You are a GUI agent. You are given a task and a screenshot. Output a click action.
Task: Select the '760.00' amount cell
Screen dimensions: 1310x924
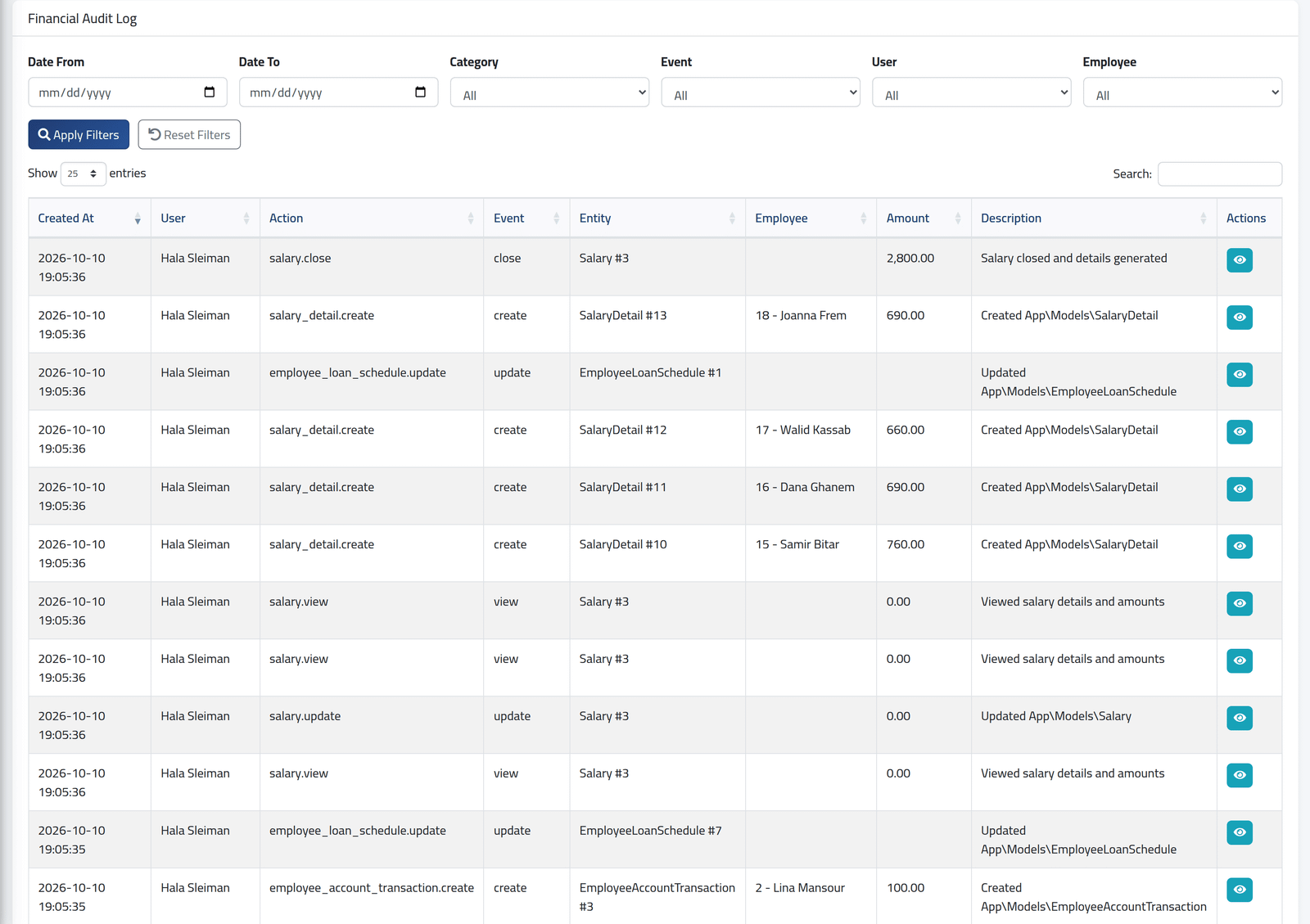pyautogui.click(x=924, y=553)
